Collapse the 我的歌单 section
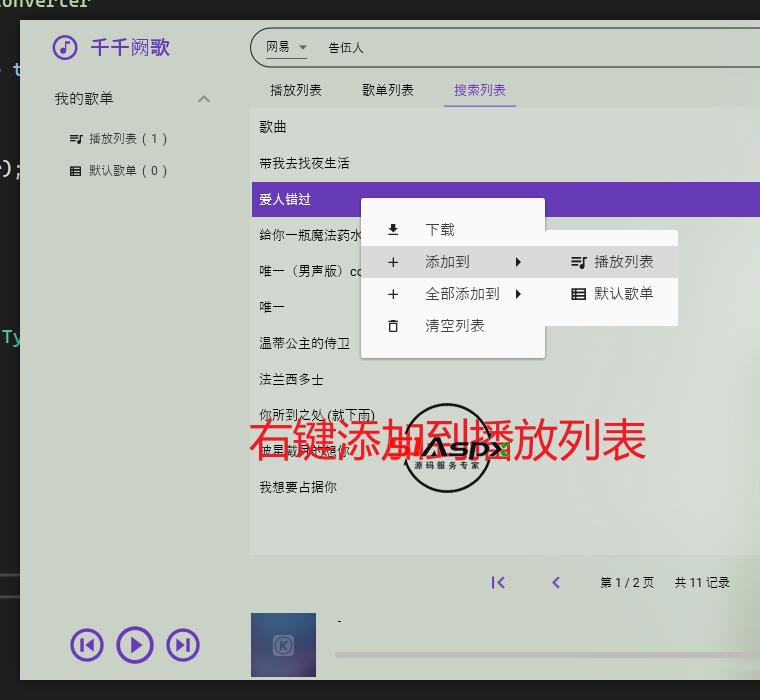 click(x=204, y=99)
